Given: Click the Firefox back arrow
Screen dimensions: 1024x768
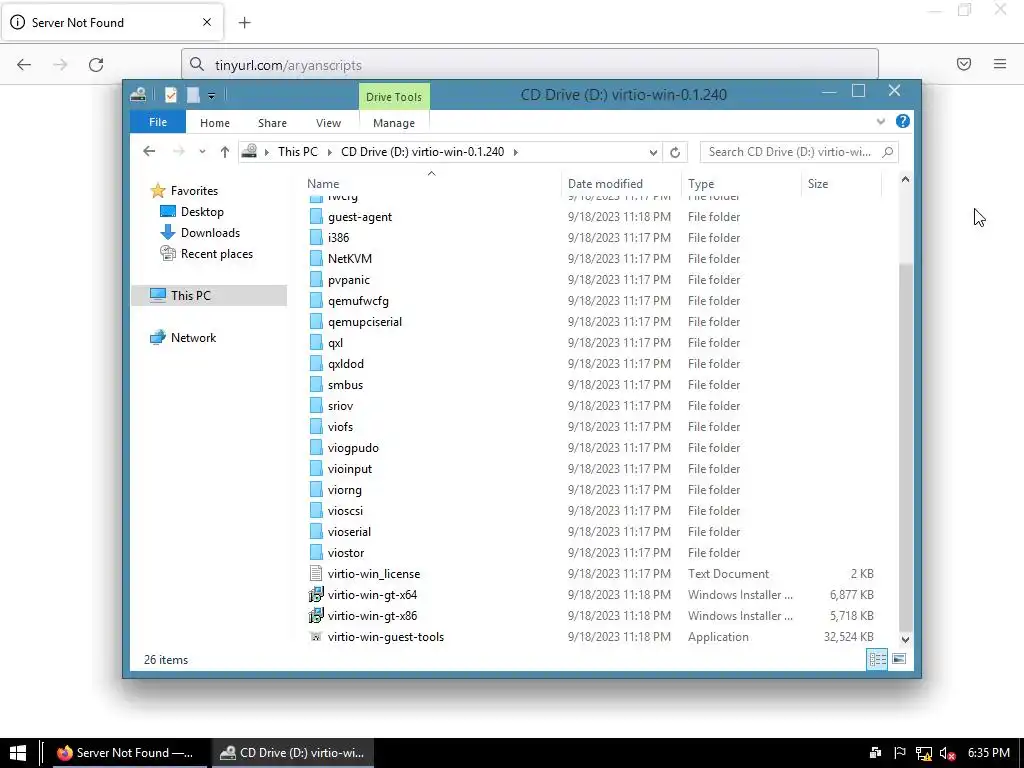Looking at the screenshot, I should click(24, 65).
